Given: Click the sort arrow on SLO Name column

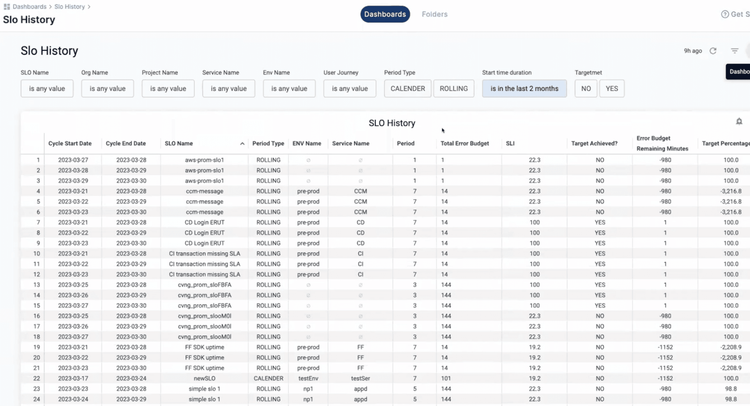Looking at the screenshot, I should pyautogui.click(x=241, y=144).
